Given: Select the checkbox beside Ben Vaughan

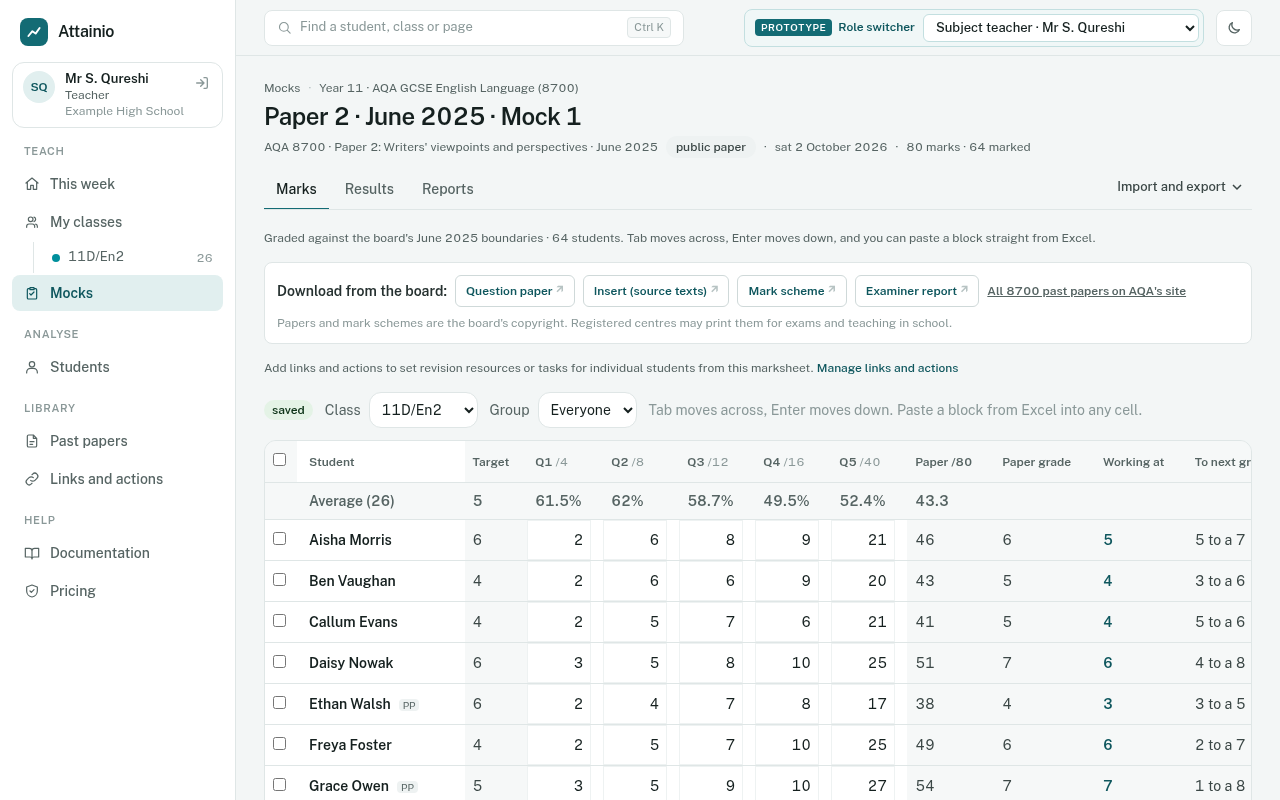Looking at the screenshot, I should pyautogui.click(x=280, y=580).
